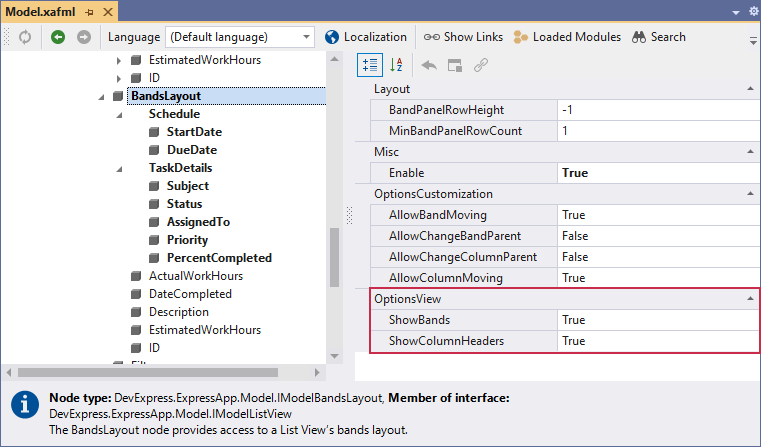Click the Refresh icon in the toolbar

(25, 37)
